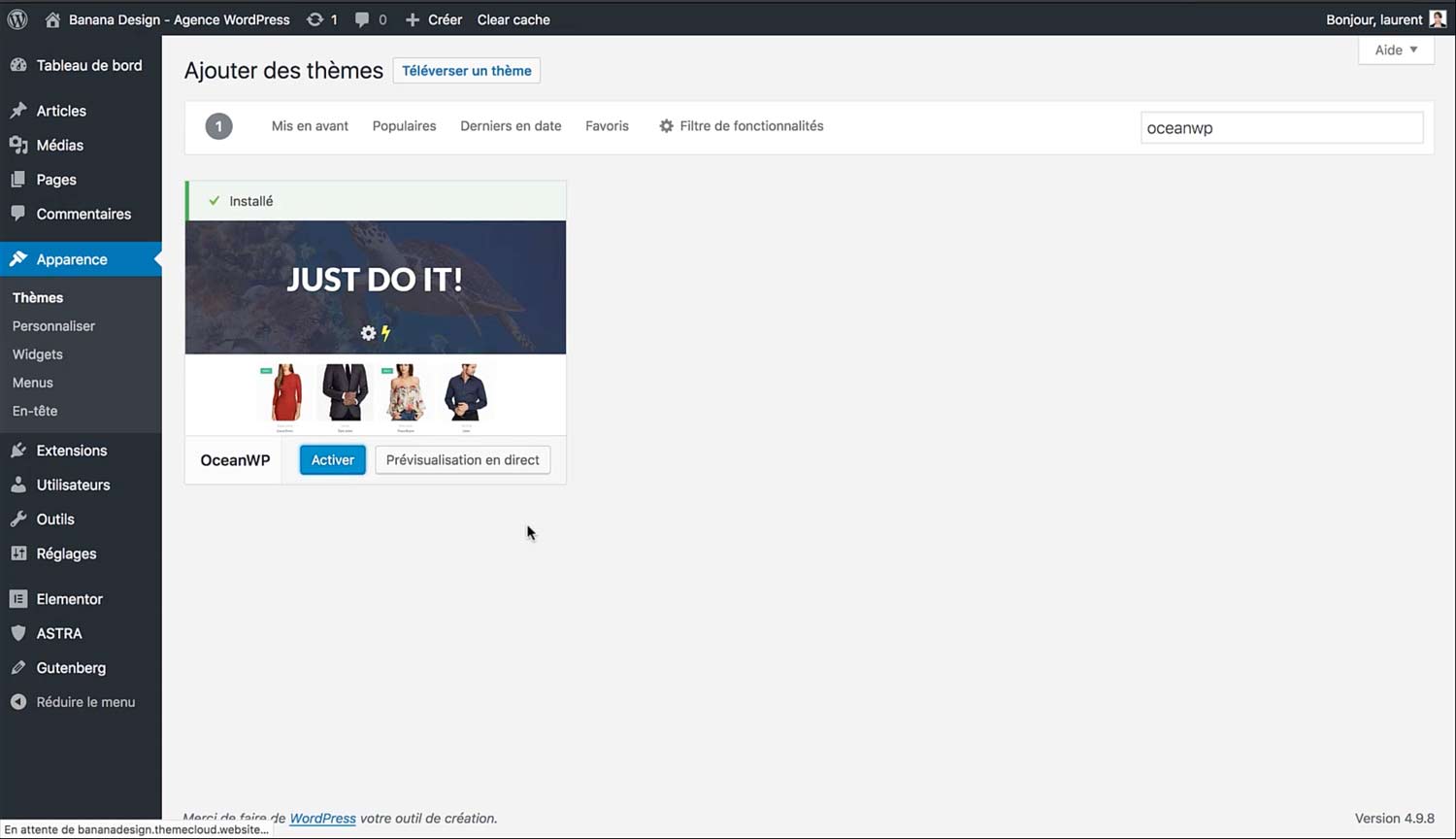Switch to the Derniers en date tab

pyautogui.click(x=511, y=126)
